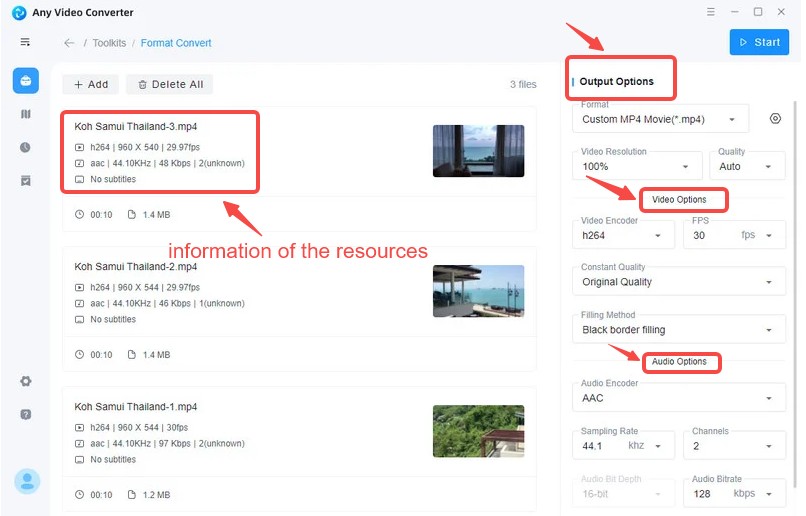Open the completed tasks sidebar icon

tap(26, 180)
